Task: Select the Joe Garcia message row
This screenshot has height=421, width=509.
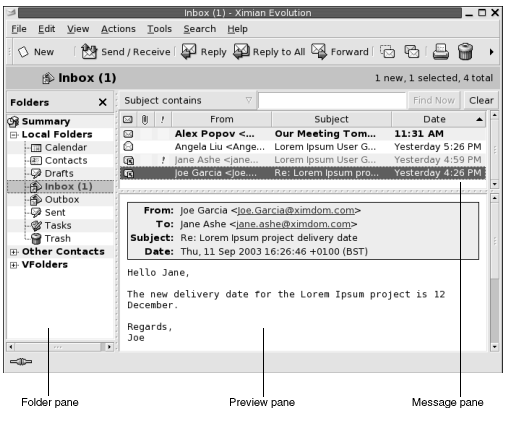Action: 303,173
